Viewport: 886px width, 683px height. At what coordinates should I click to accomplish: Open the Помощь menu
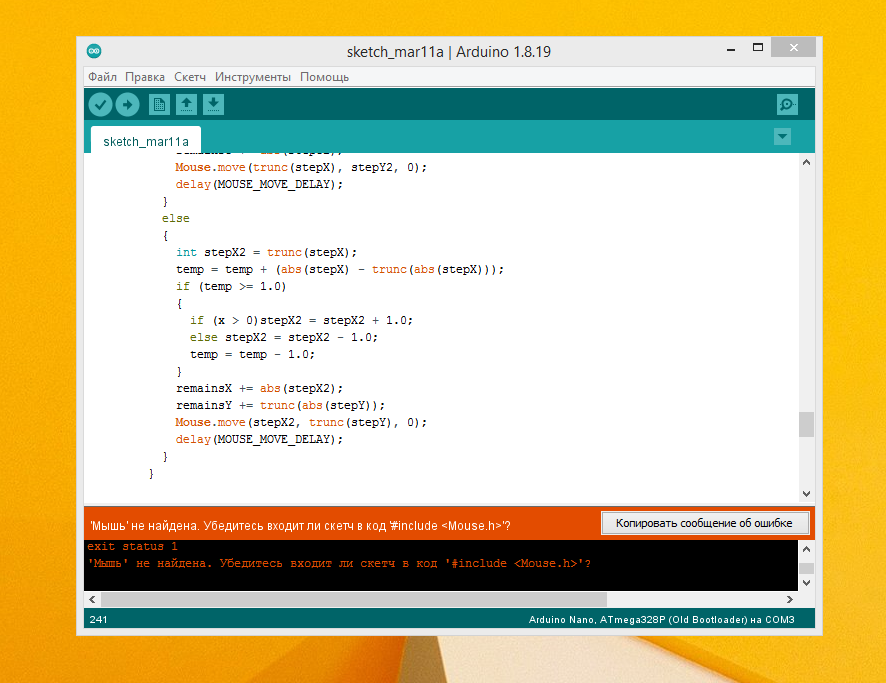pos(324,77)
